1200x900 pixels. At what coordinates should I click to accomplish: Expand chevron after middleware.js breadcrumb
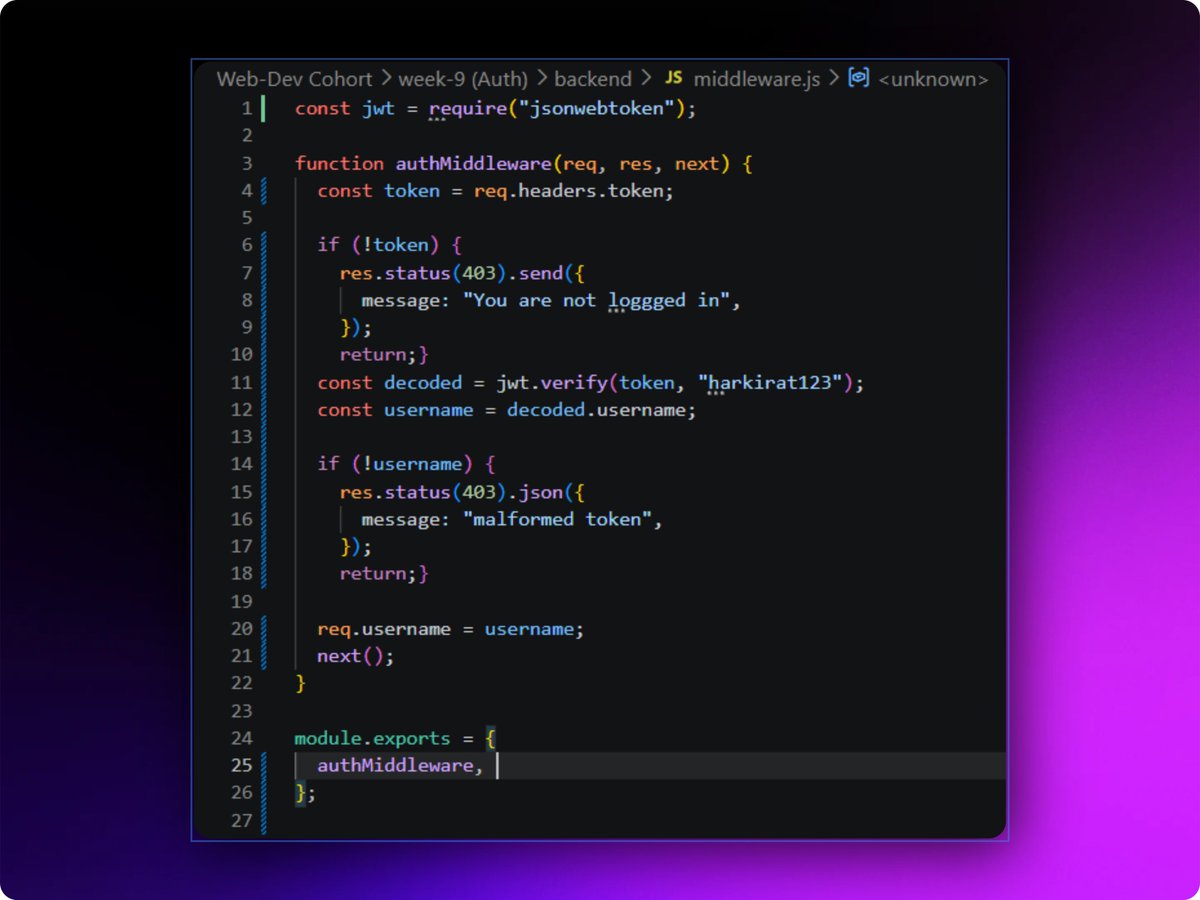(832, 79)
